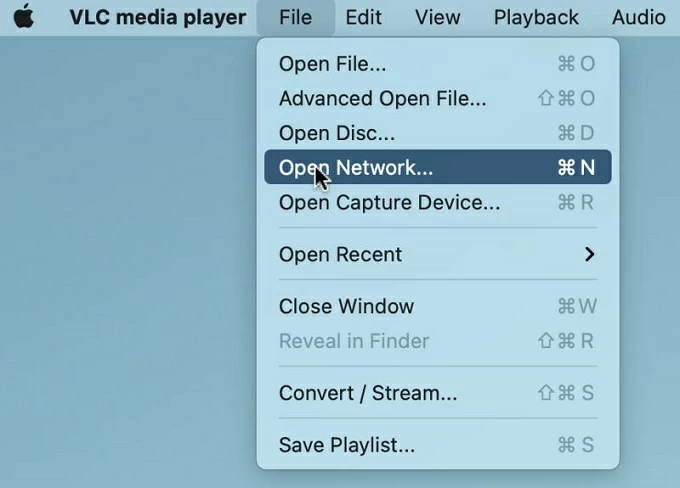Screen dimensions: 680x488
Task: Open the Edit menu
Action: 364,17
